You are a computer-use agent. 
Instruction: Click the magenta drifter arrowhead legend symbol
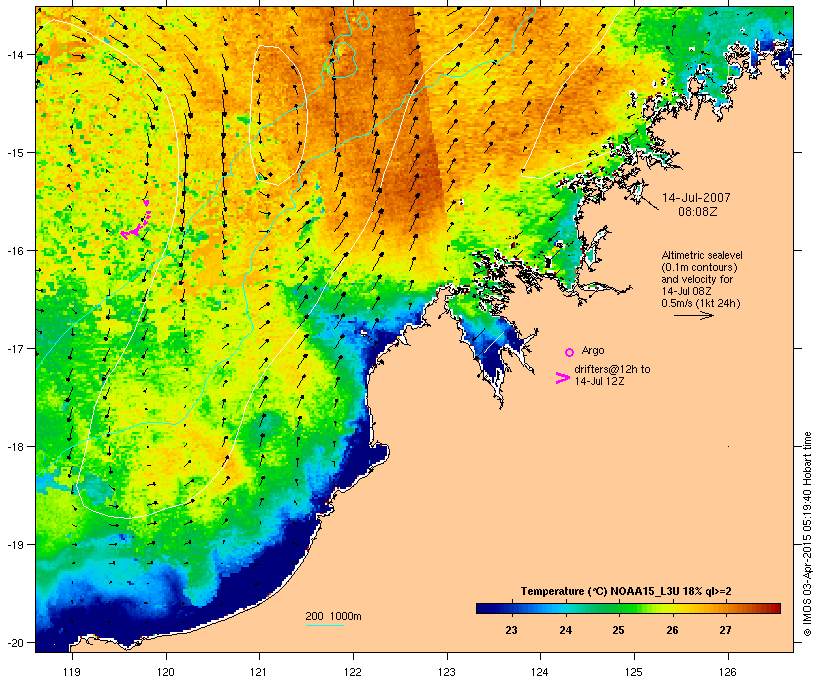tap(563, 378)
